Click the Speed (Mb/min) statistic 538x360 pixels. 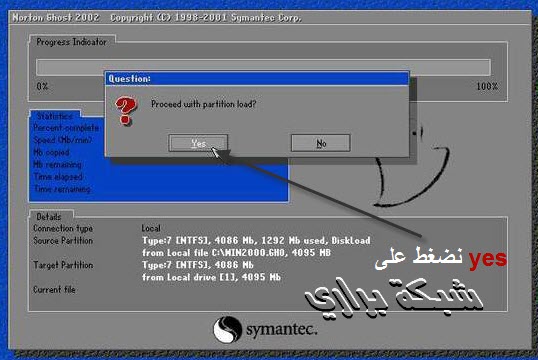pyautogui.click(x=63, y=140)
